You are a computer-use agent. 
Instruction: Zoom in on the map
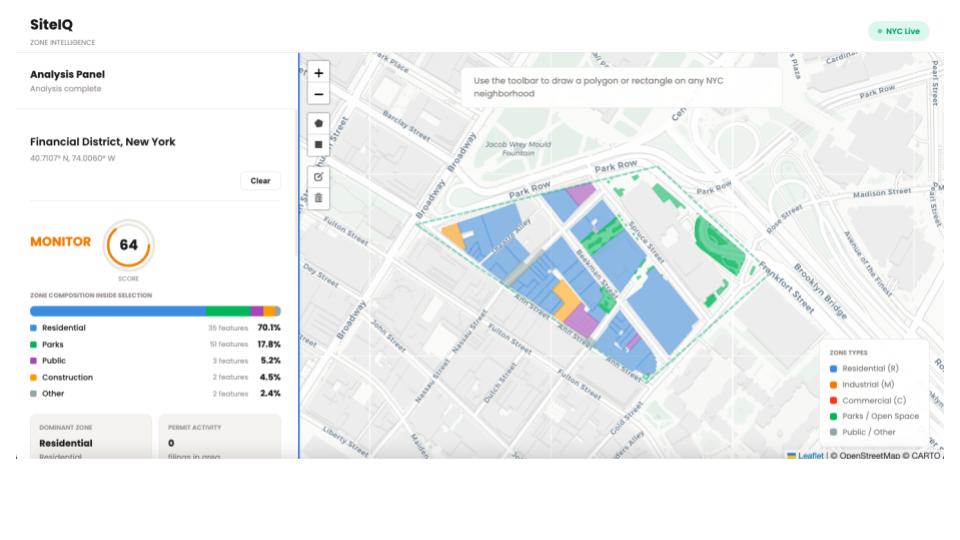318,73
